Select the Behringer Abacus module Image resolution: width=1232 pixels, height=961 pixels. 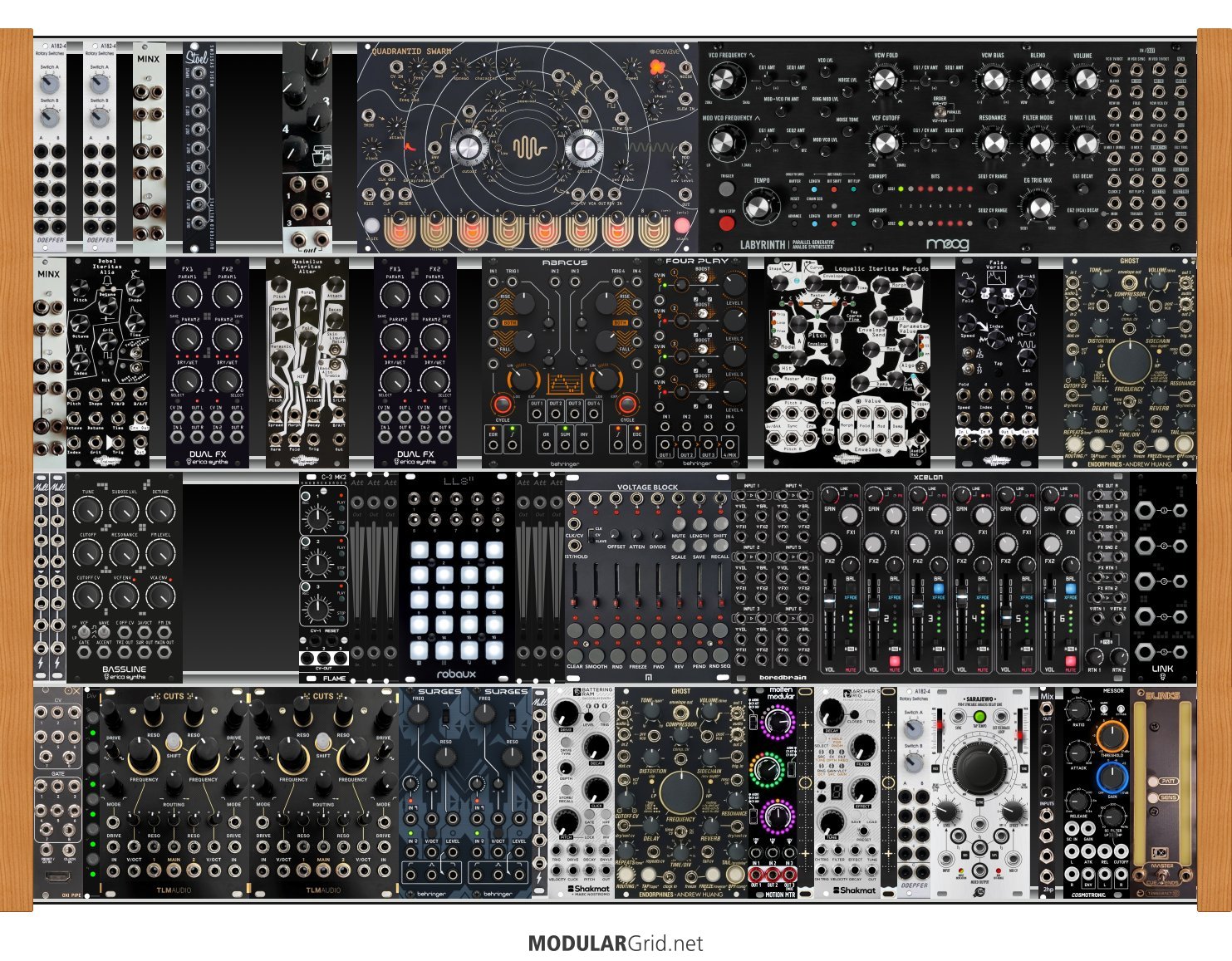564,363
